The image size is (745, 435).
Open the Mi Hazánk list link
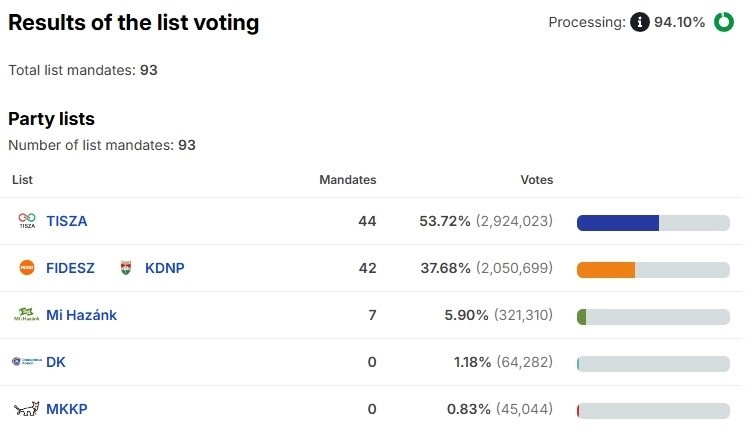(81, 315)
